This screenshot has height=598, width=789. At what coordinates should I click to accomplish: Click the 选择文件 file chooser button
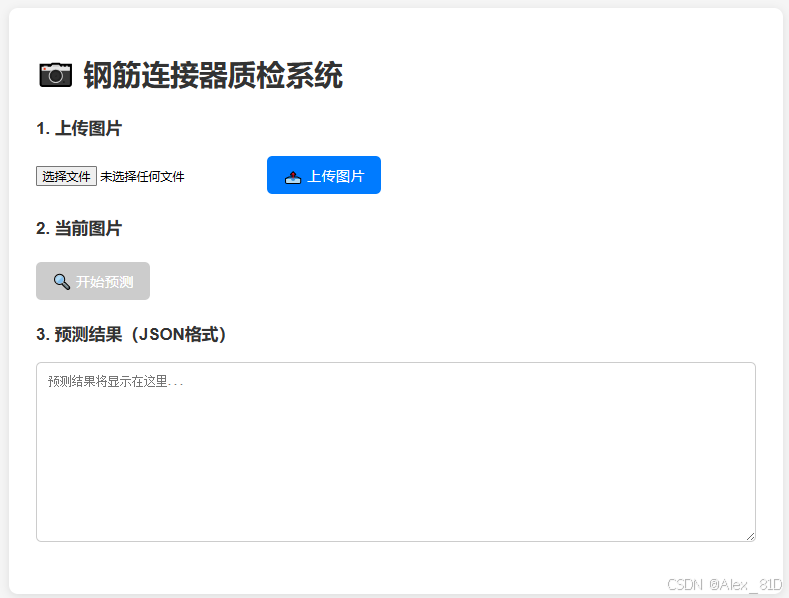(66, 176)
